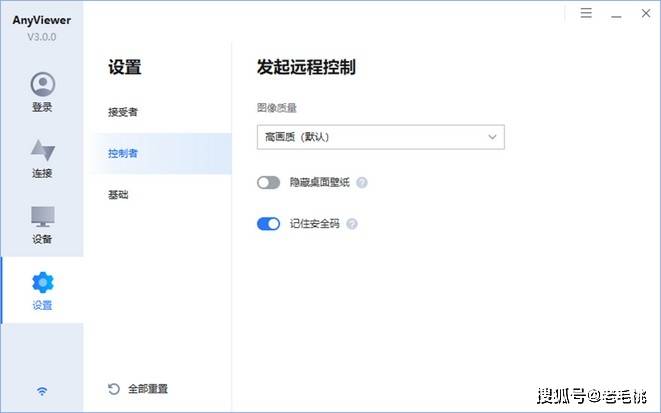661x413 pixels.
Task: Click help icon beside 记住安全码
Action: 352,224
